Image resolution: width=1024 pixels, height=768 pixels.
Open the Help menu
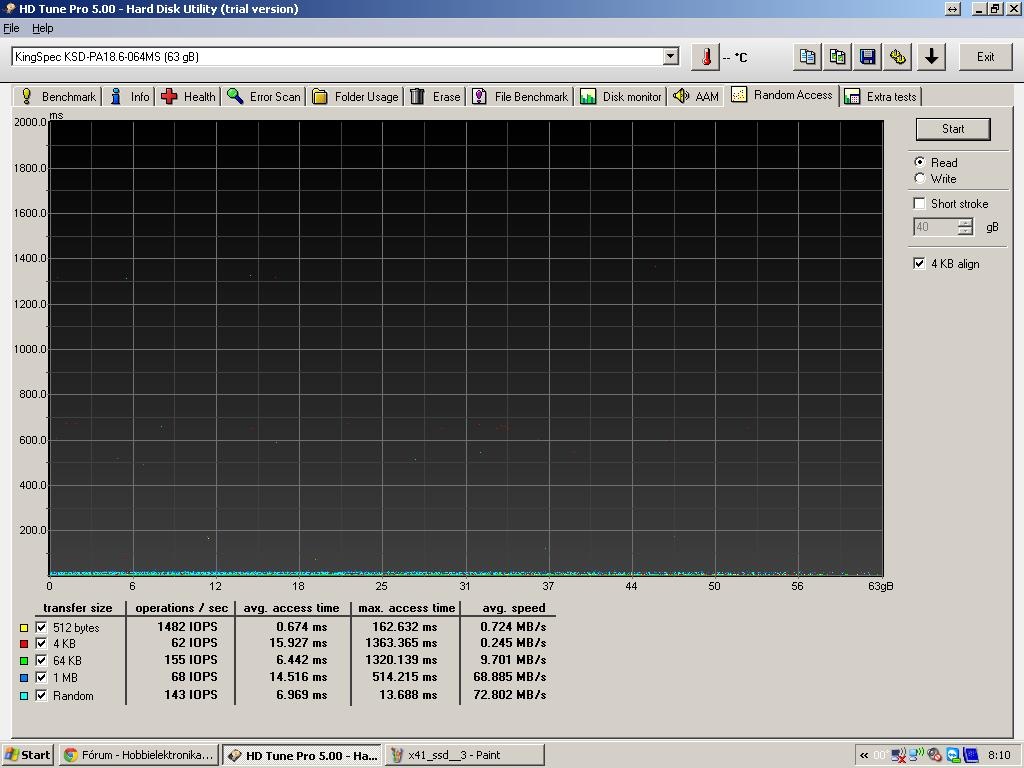point(42,28)
